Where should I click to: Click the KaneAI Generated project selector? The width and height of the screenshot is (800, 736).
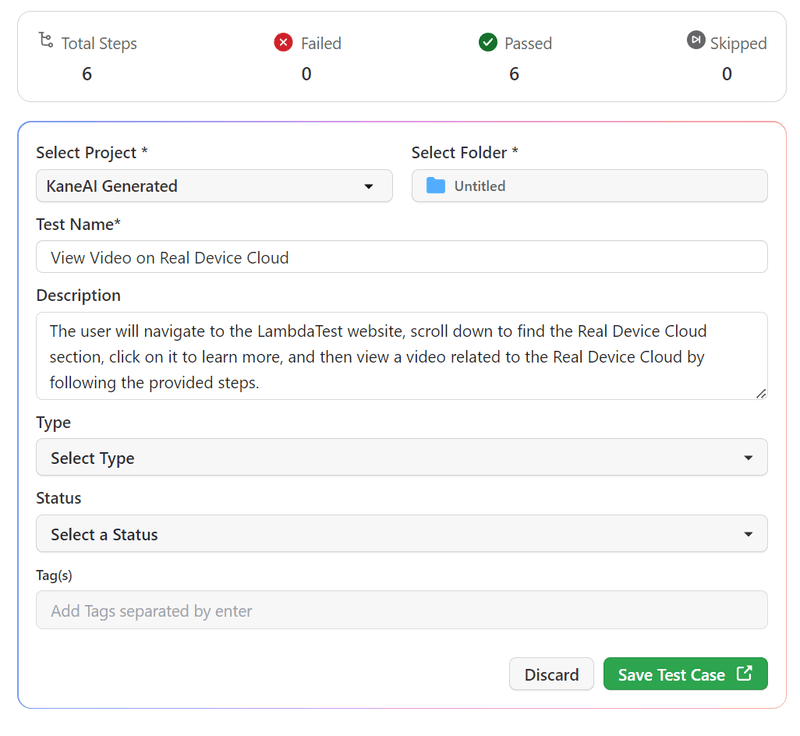[x=214, y=186]
